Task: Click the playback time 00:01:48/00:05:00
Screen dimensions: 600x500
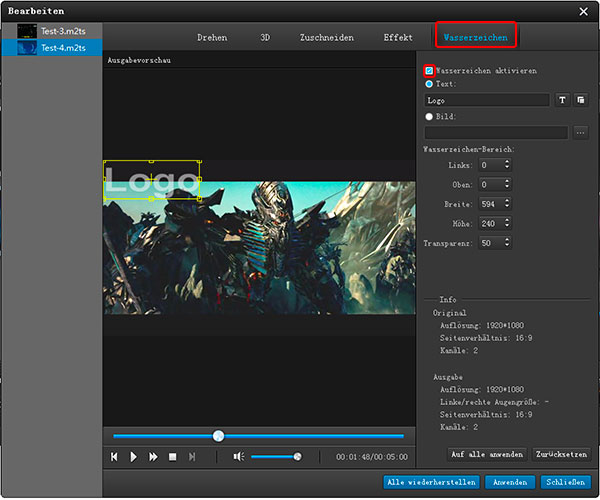Action: coord(372,457)
